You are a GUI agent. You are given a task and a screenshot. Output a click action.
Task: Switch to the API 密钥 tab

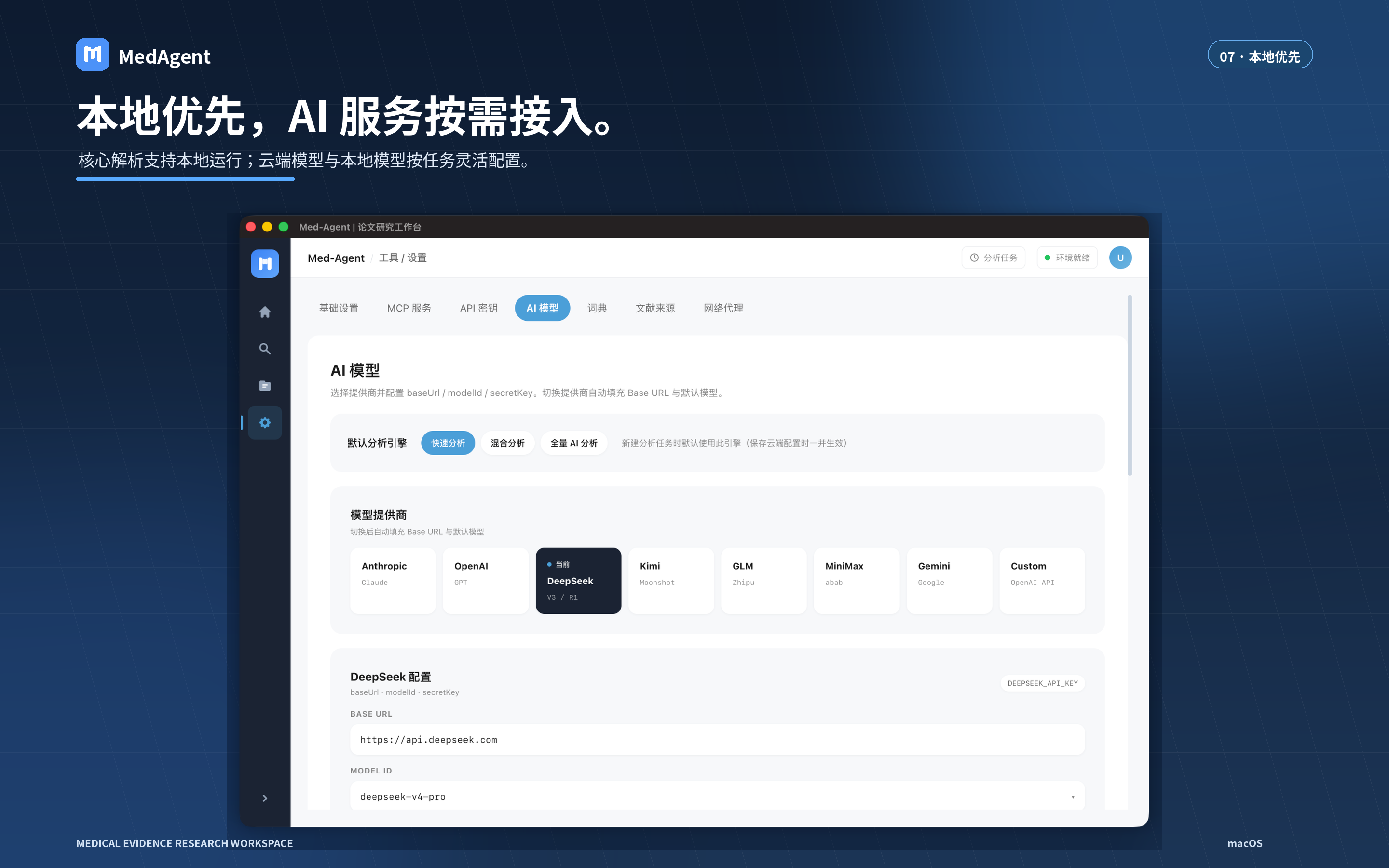[x=478, y=308]
